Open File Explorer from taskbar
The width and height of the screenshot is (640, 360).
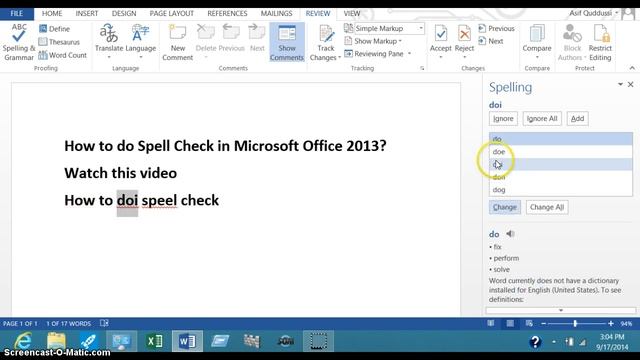[56, 341]
